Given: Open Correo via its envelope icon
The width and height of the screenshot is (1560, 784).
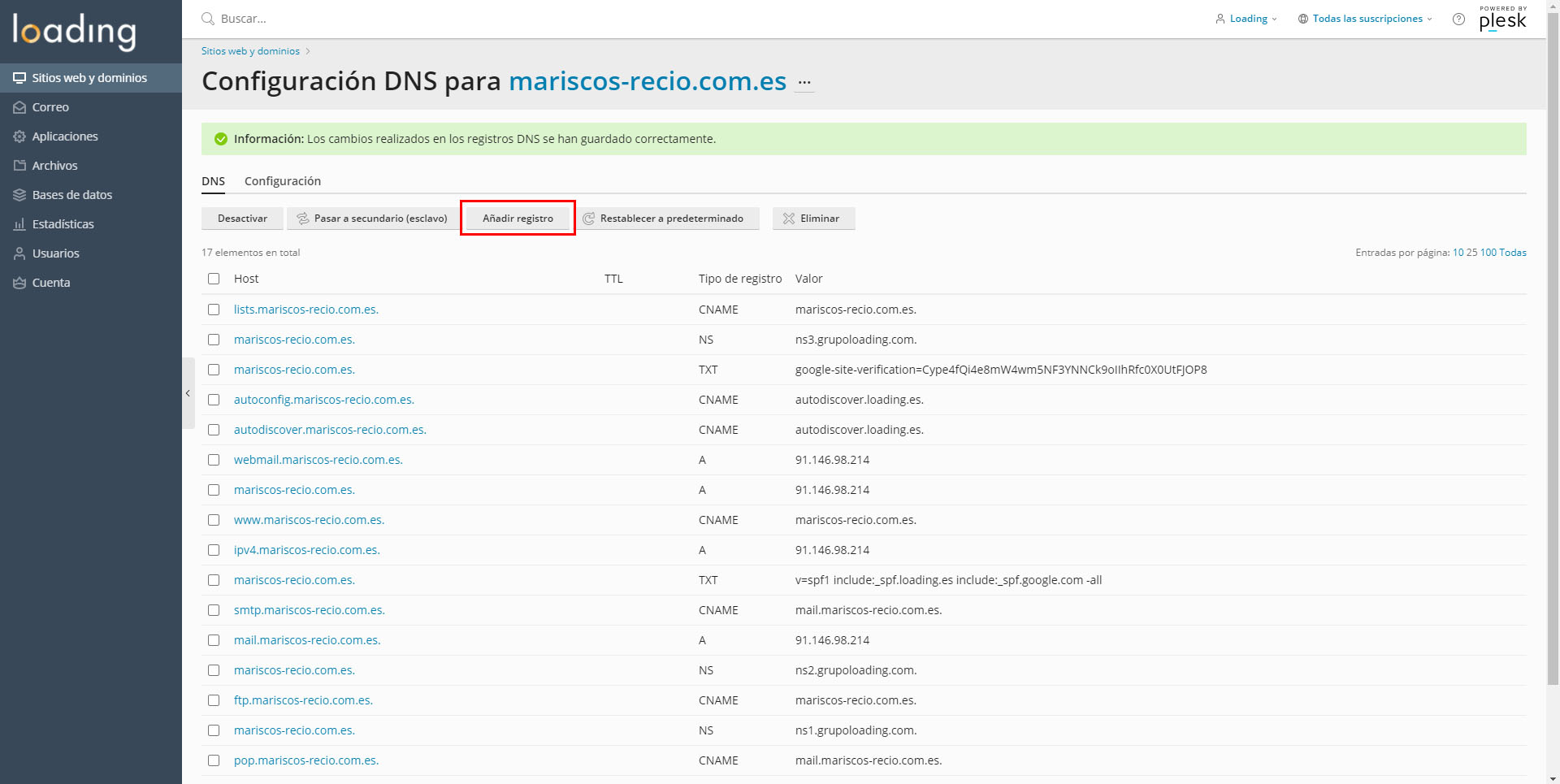Looking at the screenshot, I should coord(19,107).
